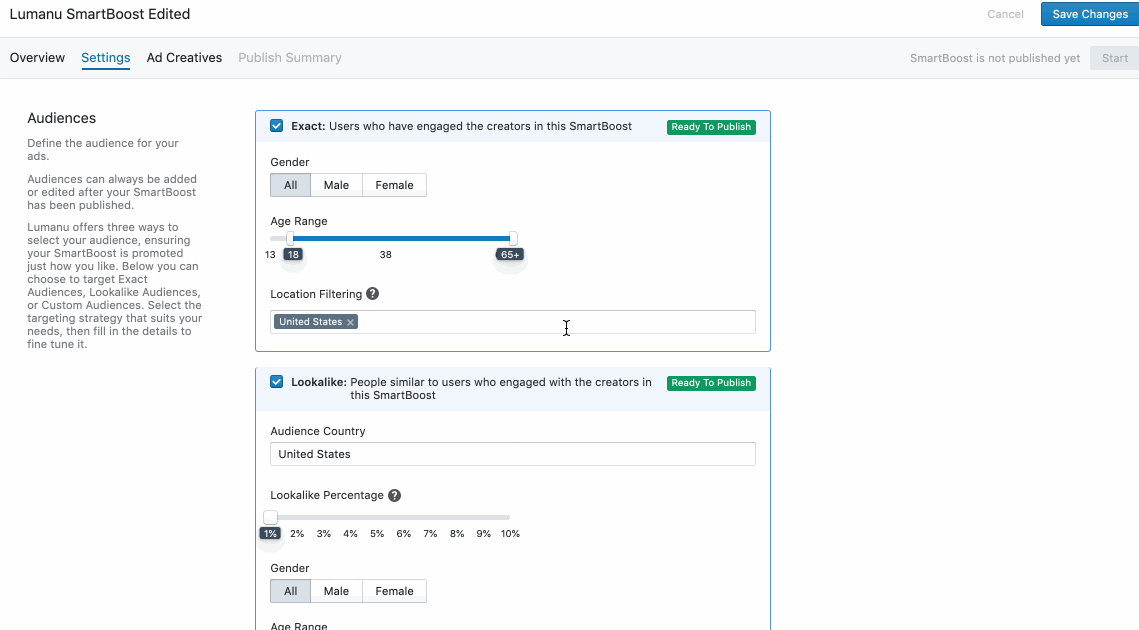Remove the United States location tag

pos(350,322)
